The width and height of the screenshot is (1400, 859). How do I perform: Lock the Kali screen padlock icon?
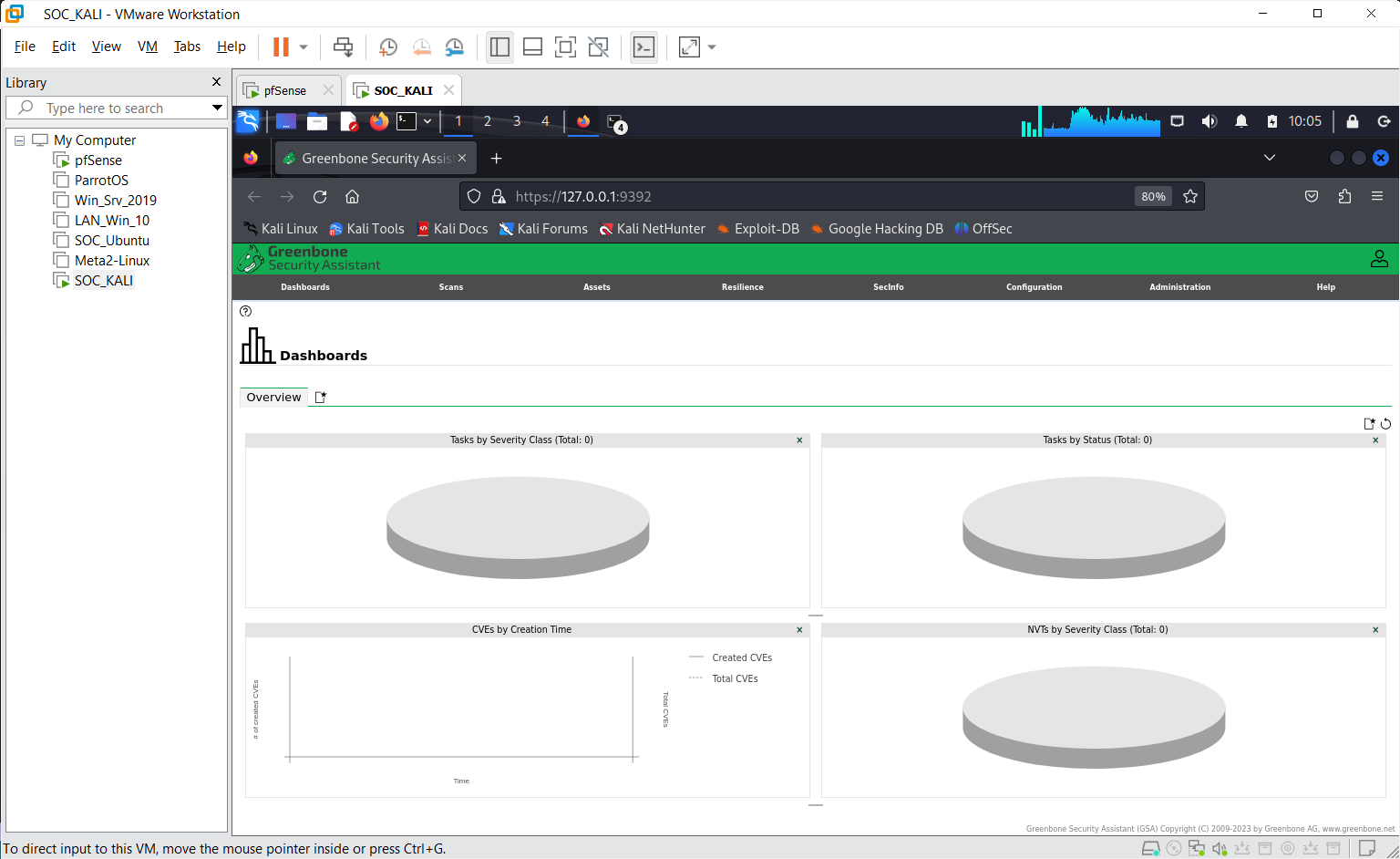coord(1353,121)
